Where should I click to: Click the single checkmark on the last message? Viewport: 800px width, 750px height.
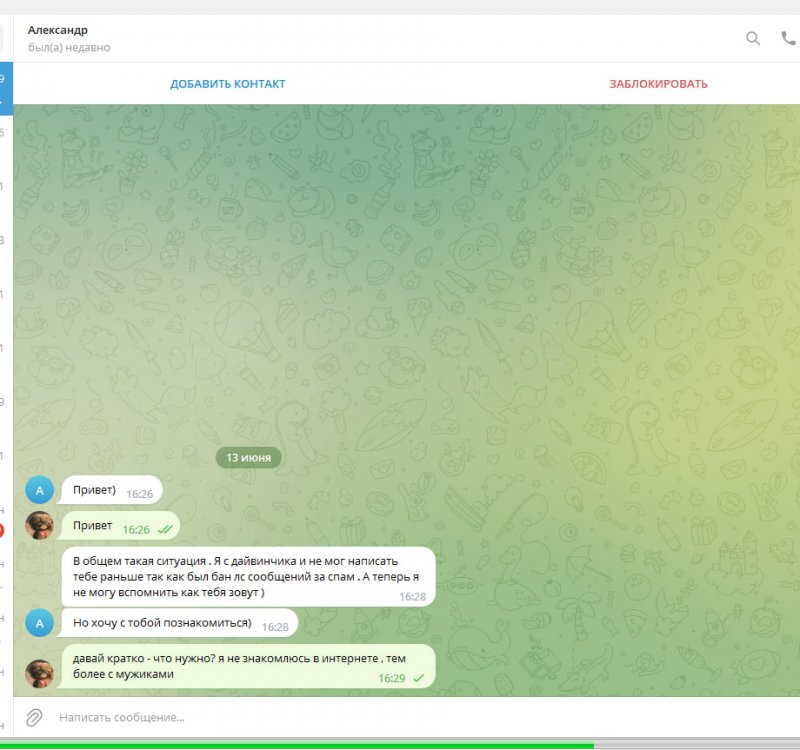pos(419,678)
